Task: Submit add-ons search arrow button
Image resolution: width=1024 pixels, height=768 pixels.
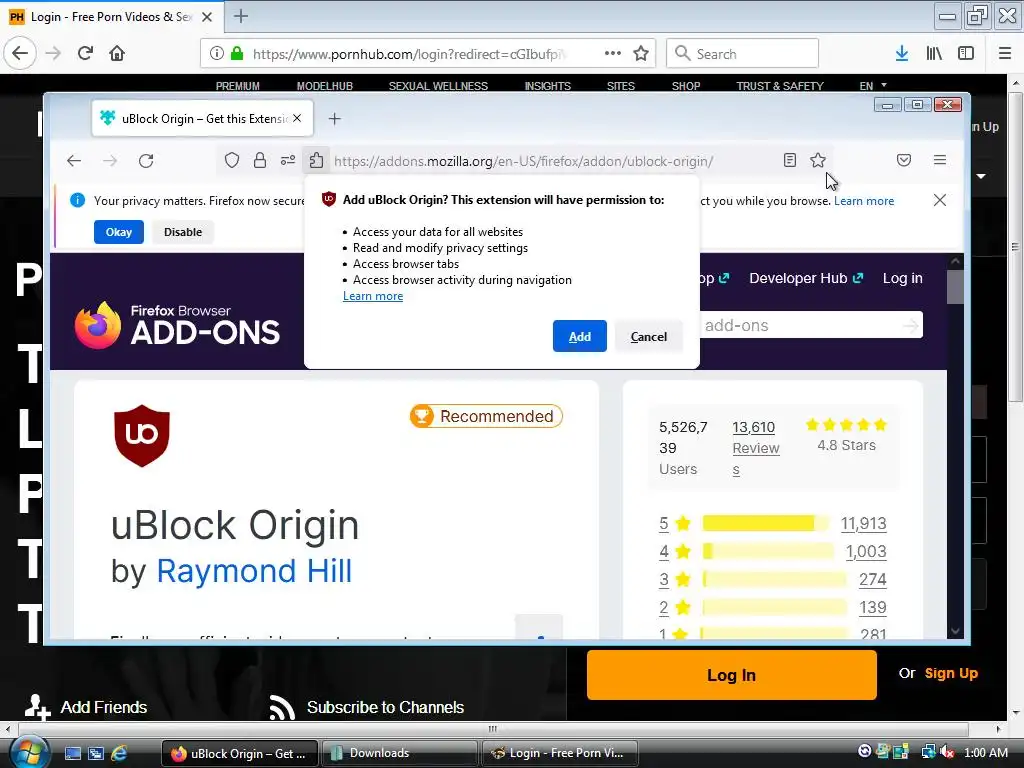Action: 911,325
